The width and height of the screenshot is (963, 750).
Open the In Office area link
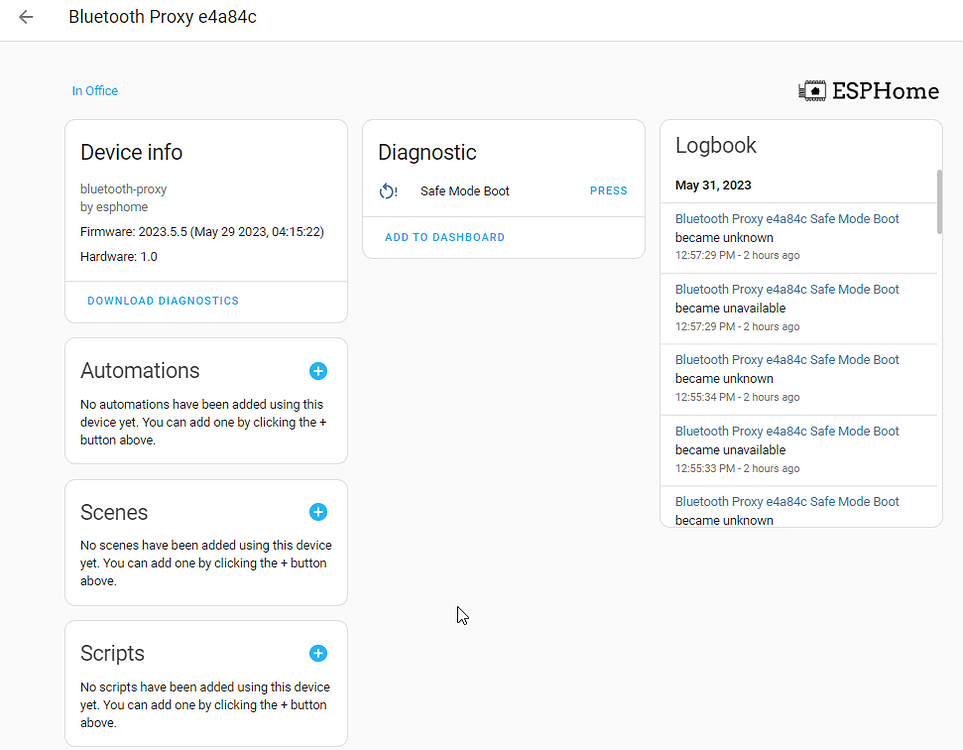tap(94, 90)
